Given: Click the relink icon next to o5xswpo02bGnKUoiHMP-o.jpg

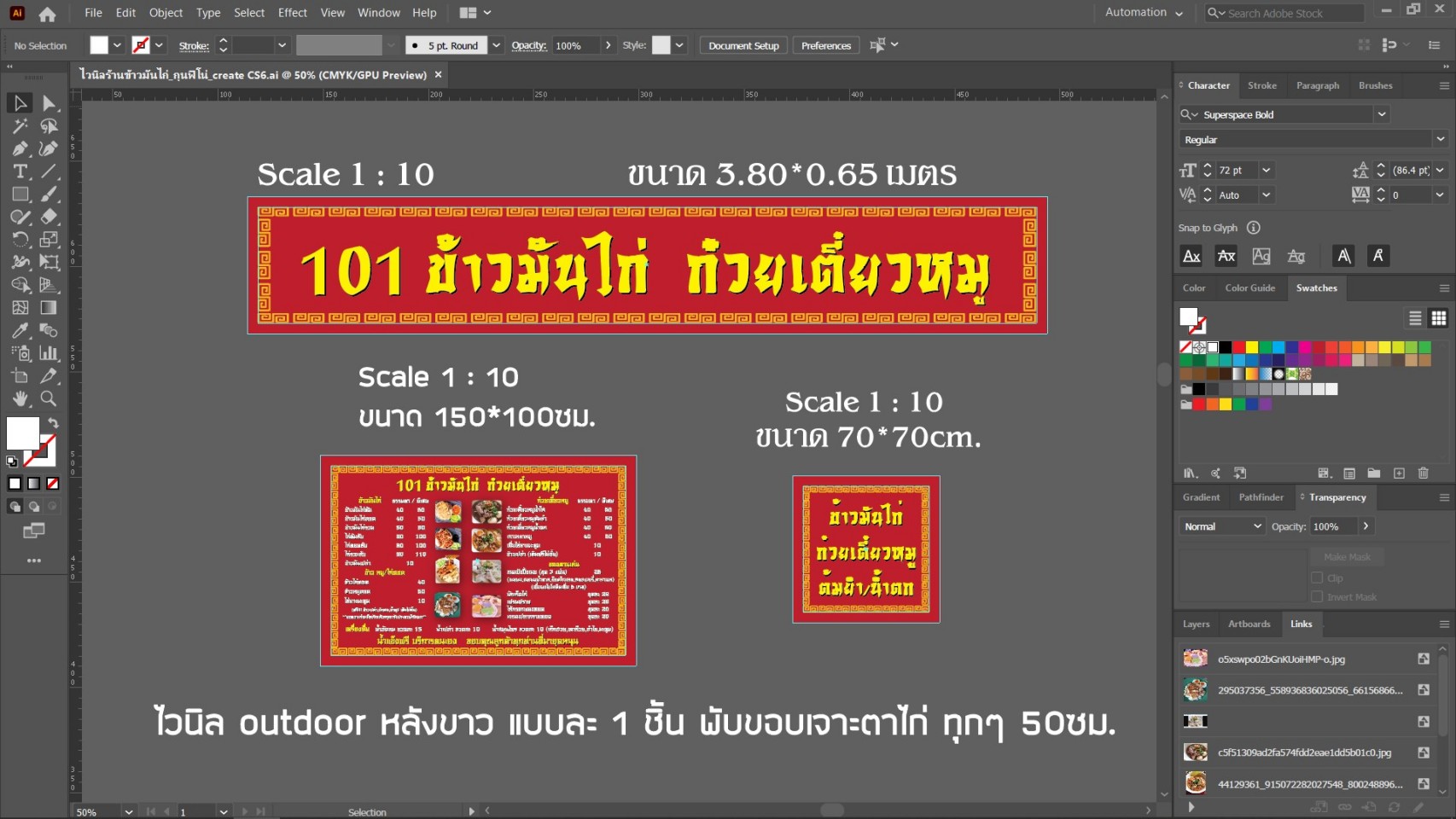Looking at the screenshot, I should click(1424, 659).
